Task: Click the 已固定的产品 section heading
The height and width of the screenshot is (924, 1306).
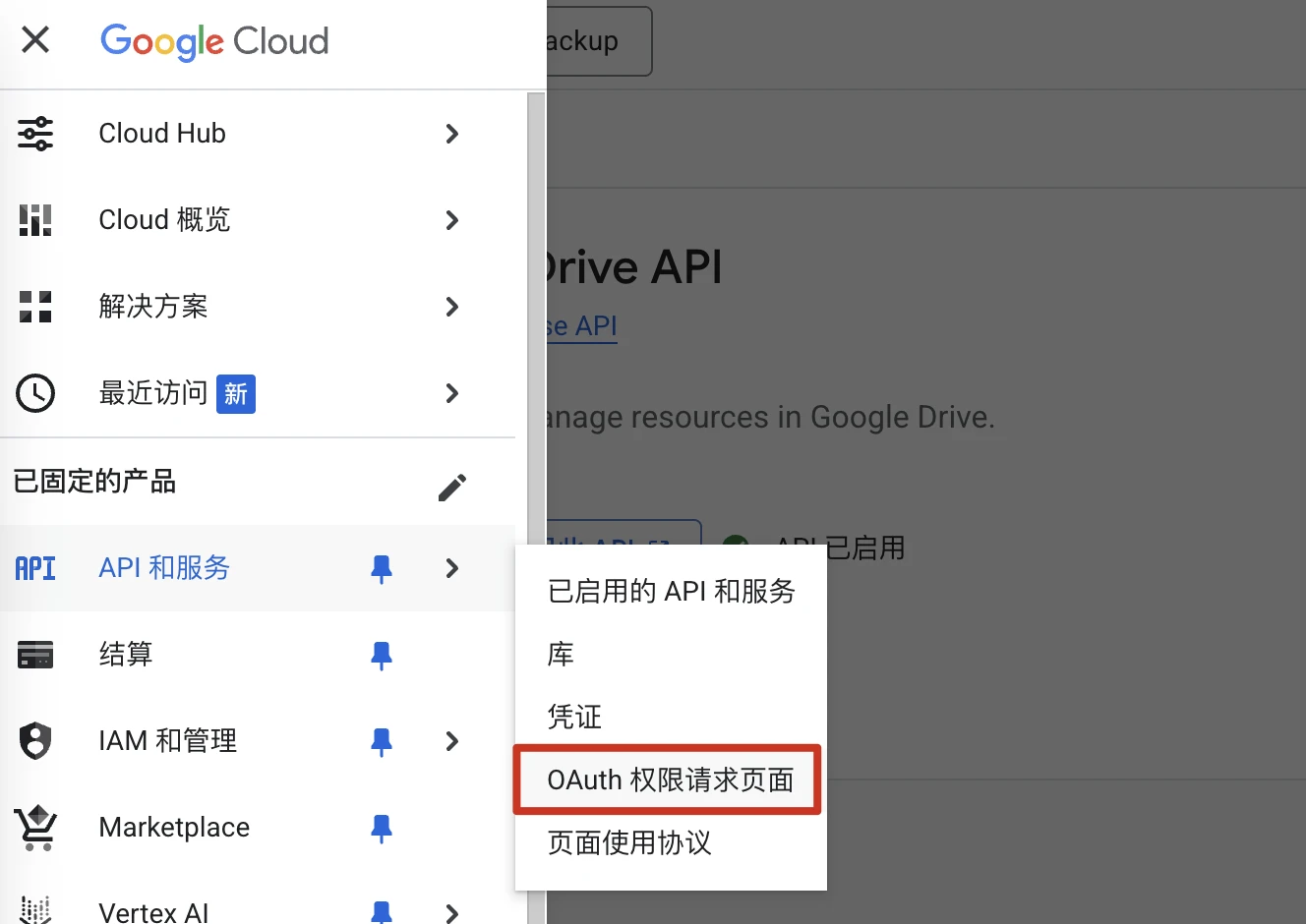Action: (95, 482)
